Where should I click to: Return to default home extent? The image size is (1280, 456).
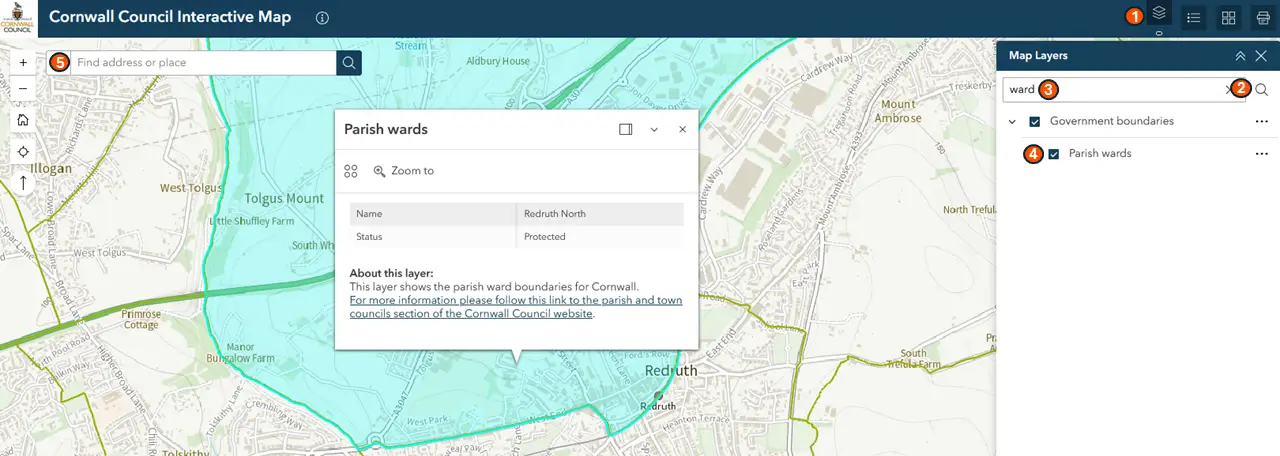pyautogui.click(x=23, y=120)
